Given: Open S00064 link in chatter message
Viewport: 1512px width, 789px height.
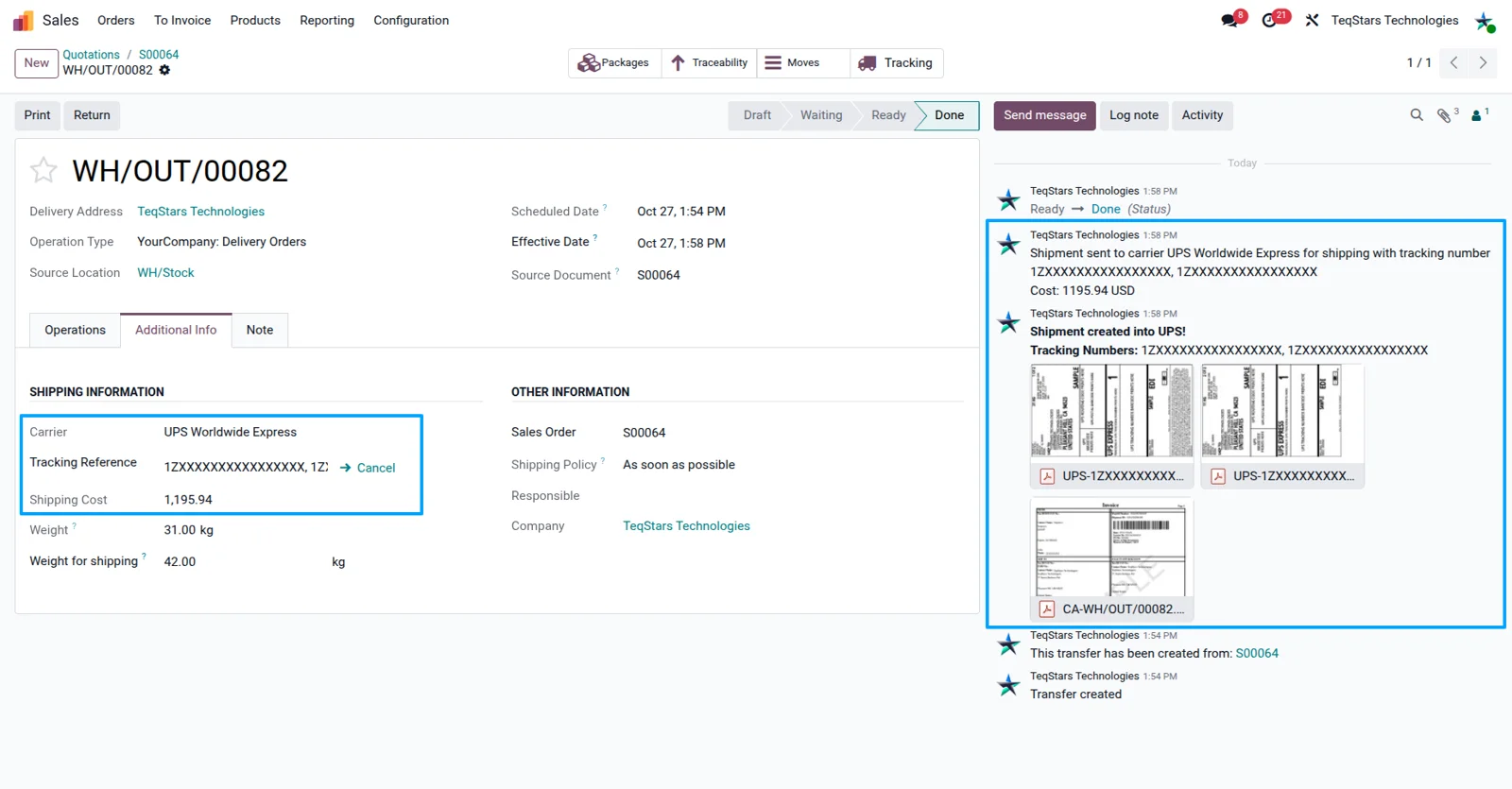Looking at the screenshot, I should click(x=1257, y=653).
